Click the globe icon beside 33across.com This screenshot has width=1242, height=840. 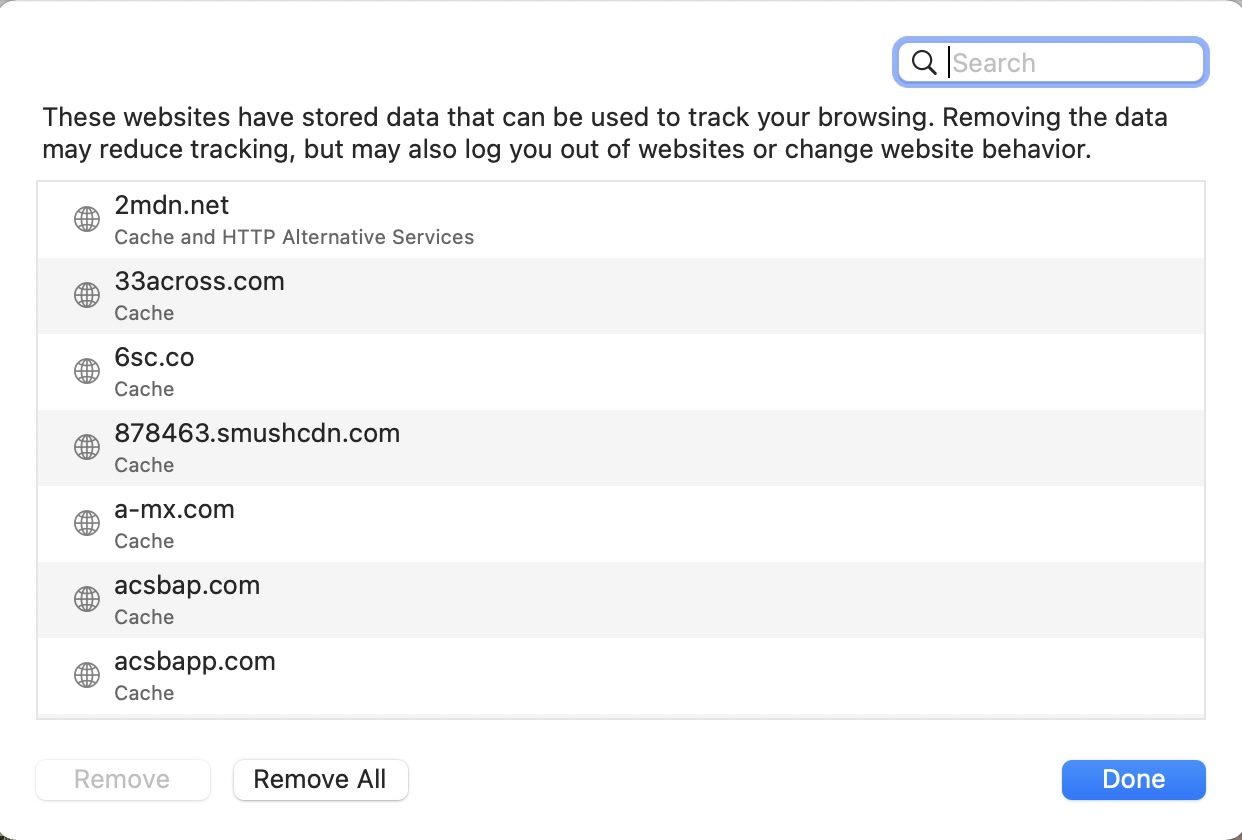tap(87, 295)
